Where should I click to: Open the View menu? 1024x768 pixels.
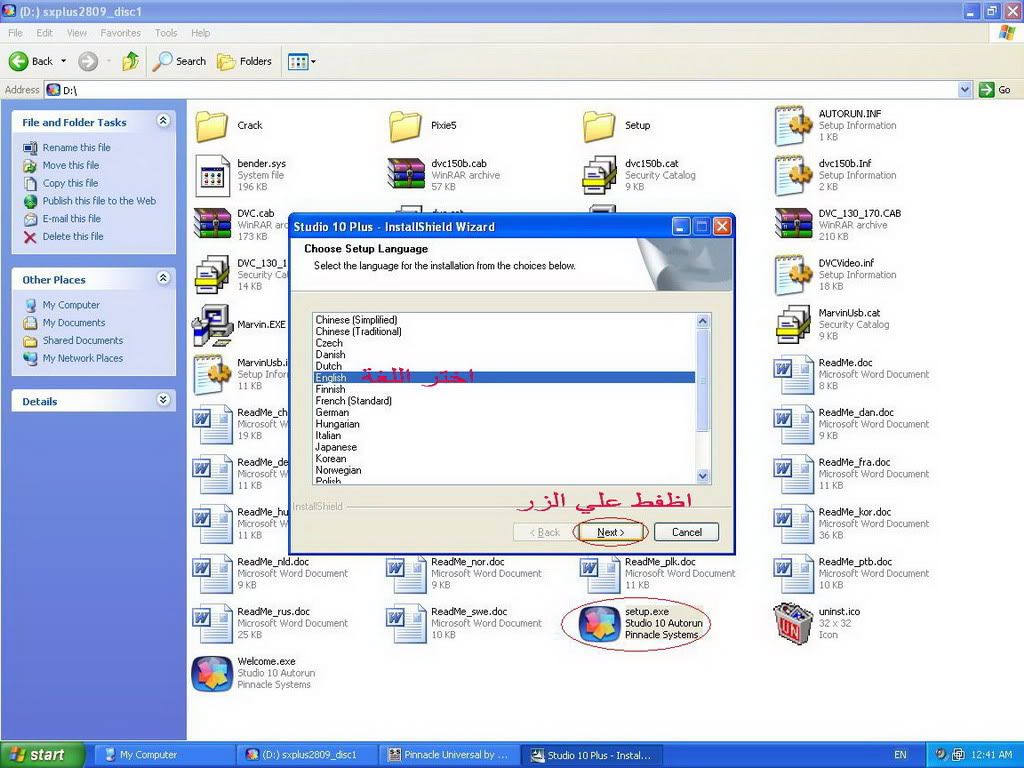tap(76, 33)
